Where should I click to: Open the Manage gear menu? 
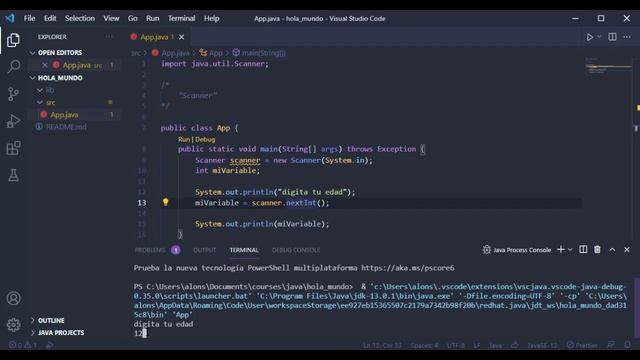pyautogui.click(x=13, y=325)
